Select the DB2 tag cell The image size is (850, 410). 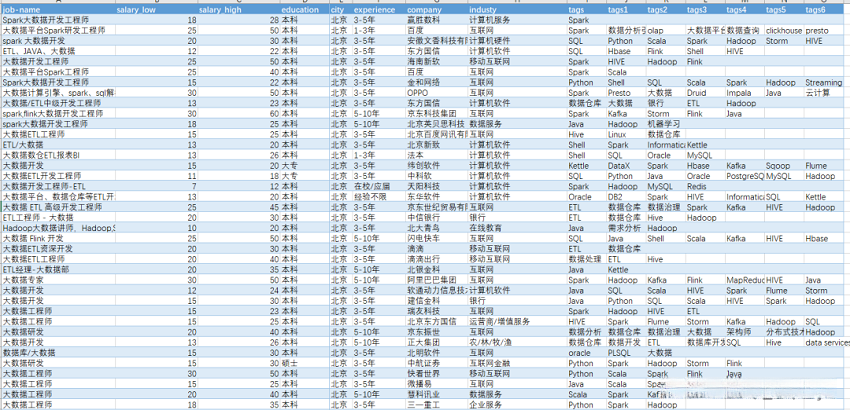tap(626, 197)
